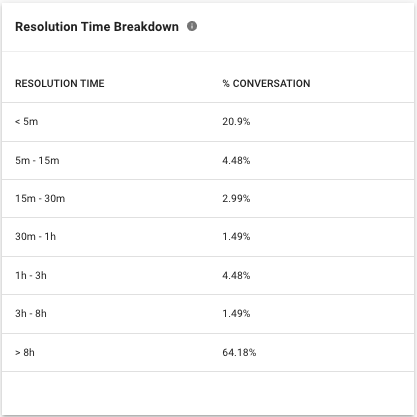Click the blank header area right of info icon
The height and width of the screenshot is (417, 417).
tap(305, 27)
